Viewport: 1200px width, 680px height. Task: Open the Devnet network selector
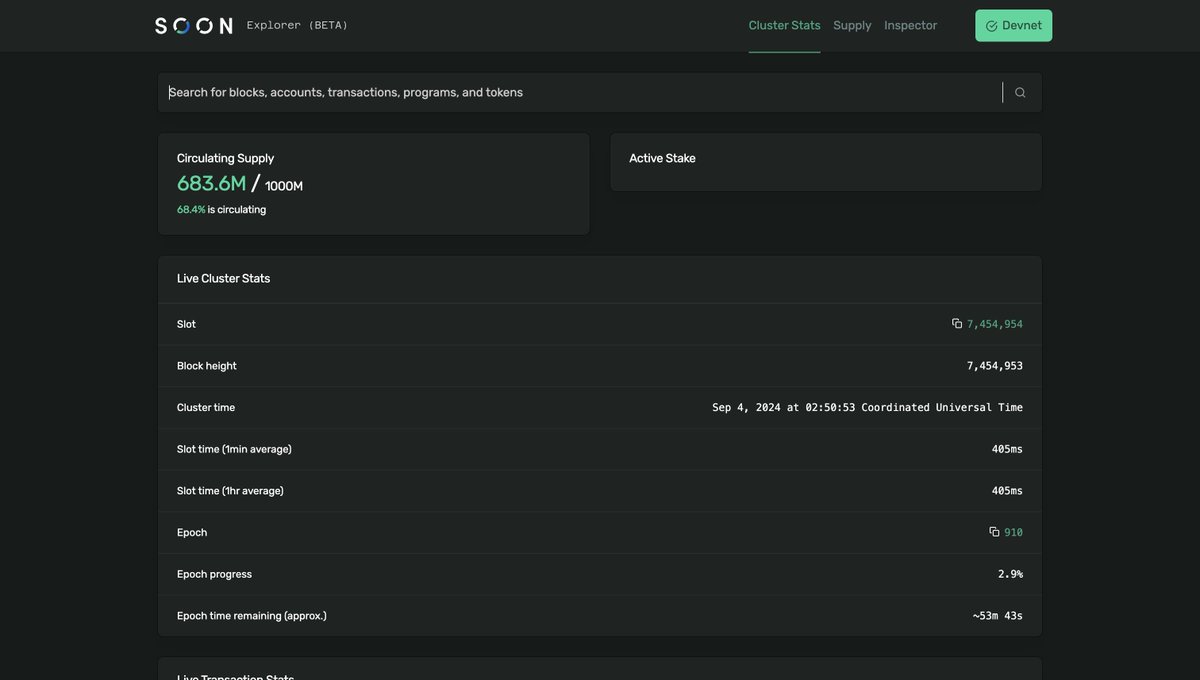(1013, 24)
